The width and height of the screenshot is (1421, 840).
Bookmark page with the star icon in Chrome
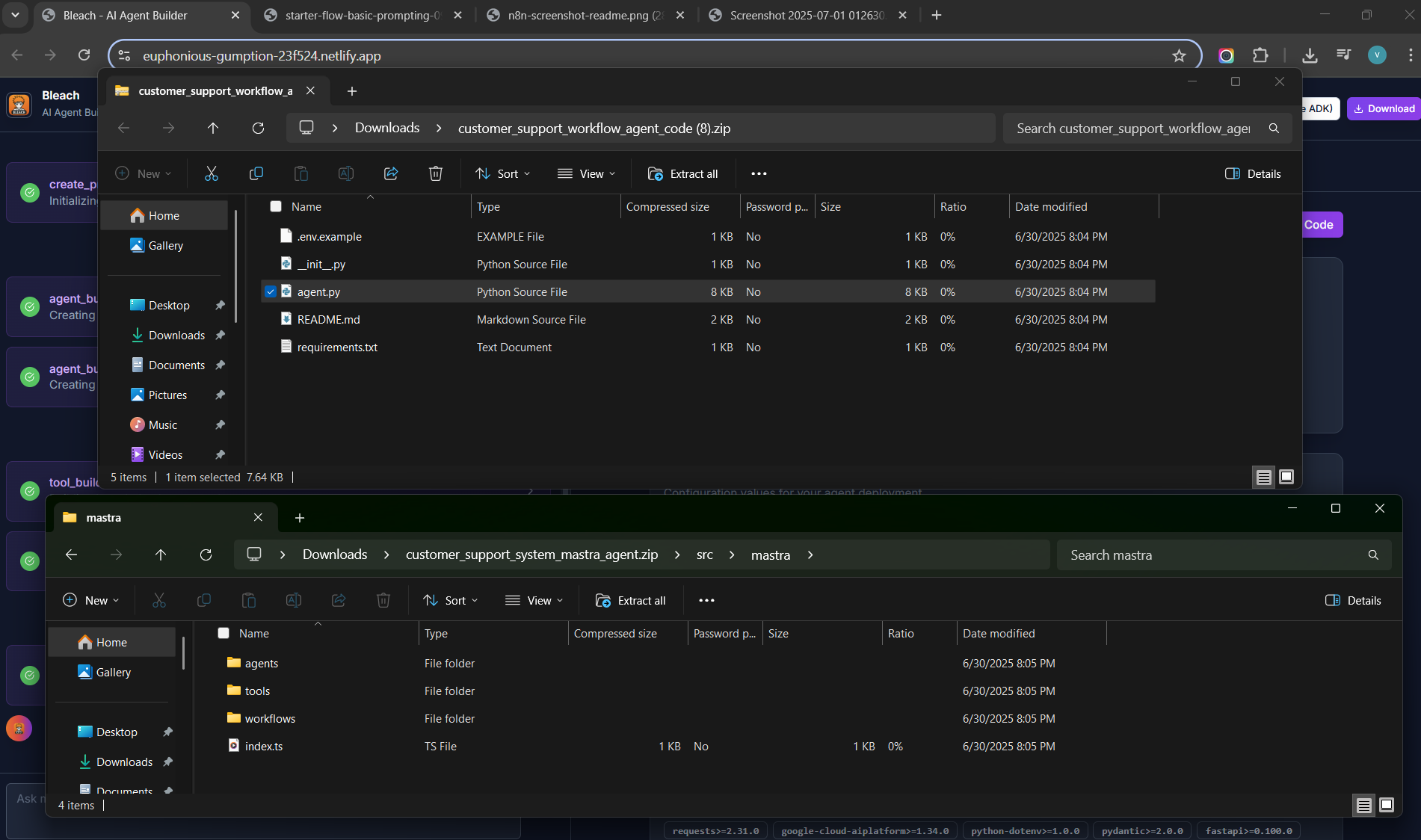tap(1179, 55)
